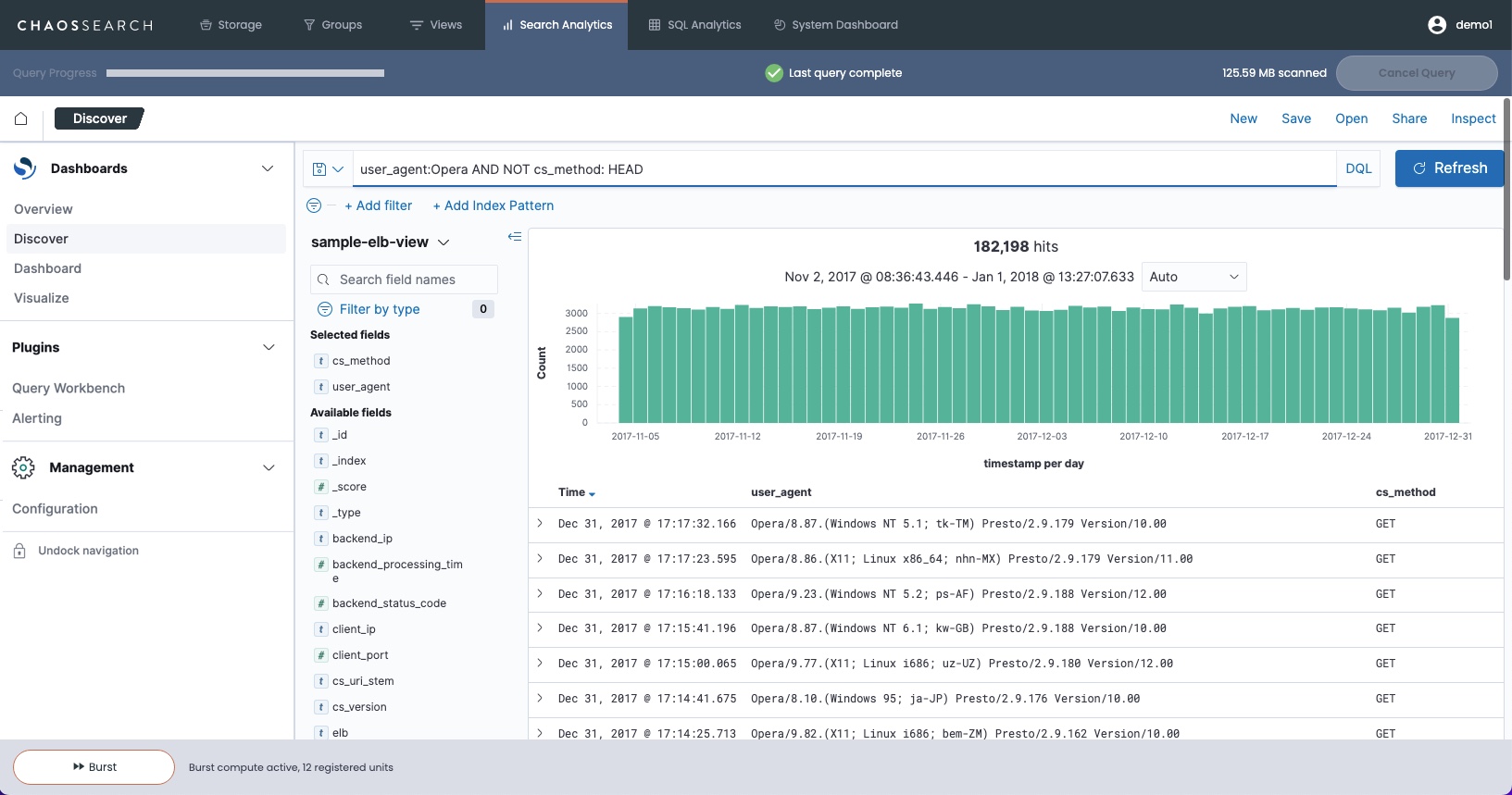The image size is (1512, 795).
Task: Click the saved query disk icon
Action: (320, 169)
